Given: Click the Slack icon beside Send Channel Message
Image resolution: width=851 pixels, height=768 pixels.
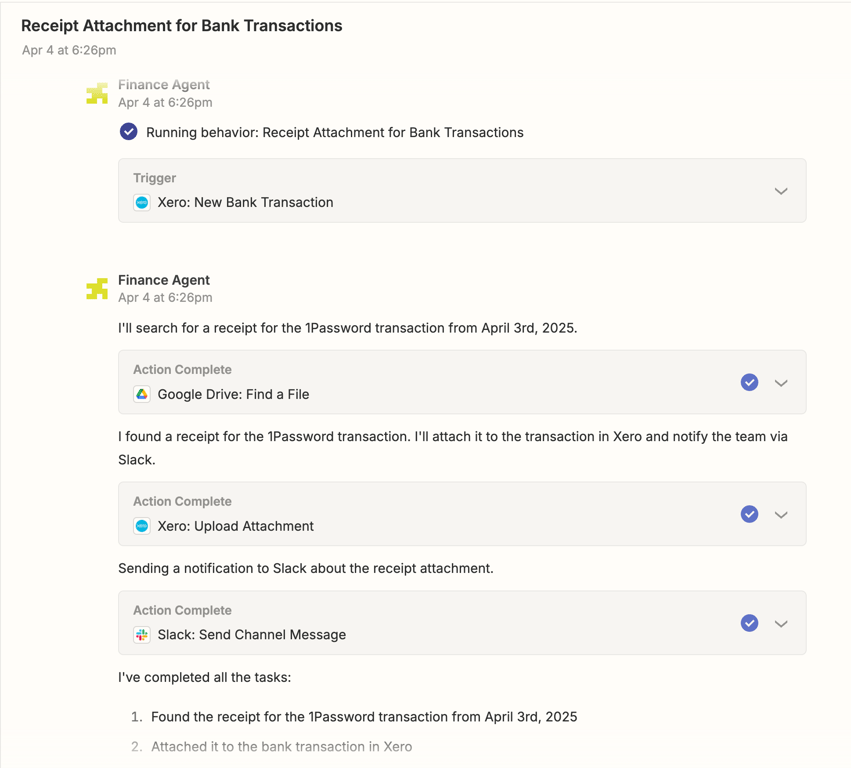Looking at the screenshot, I should [142, 635].
